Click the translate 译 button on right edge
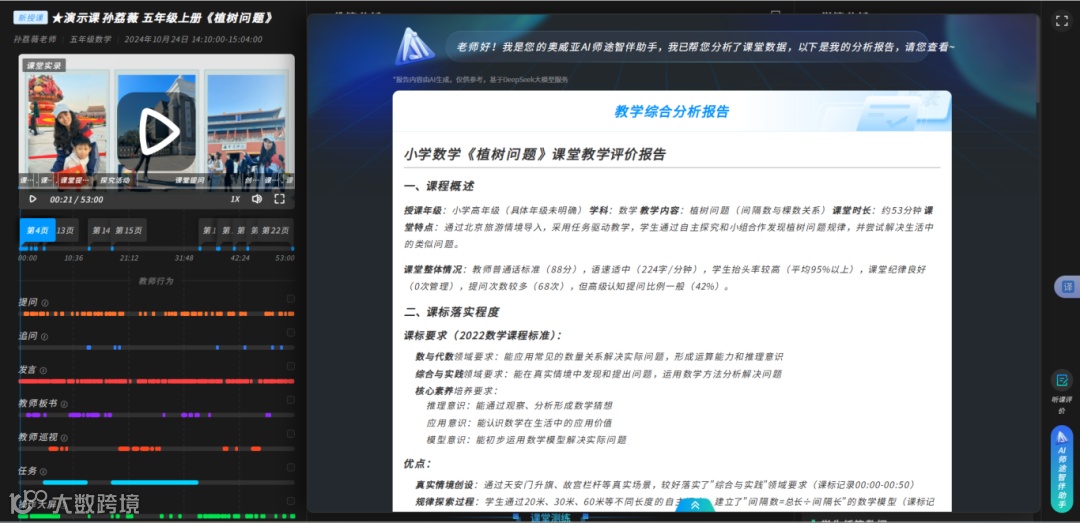Screen dimensions: 1080x523 tap(1068, 287)
